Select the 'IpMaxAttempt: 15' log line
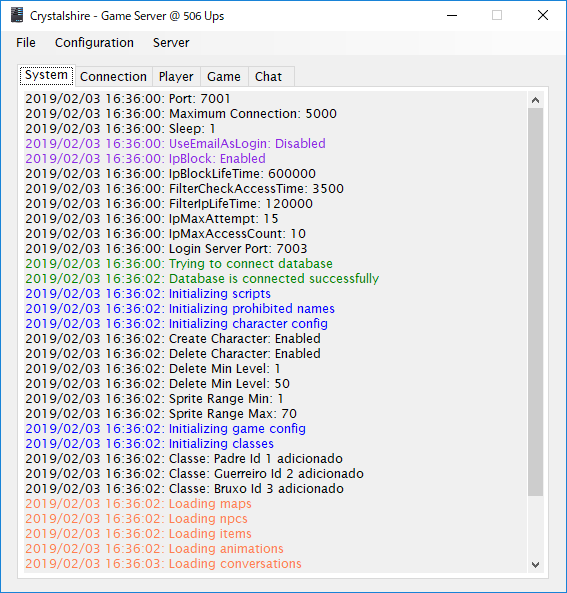 [152, 219]
